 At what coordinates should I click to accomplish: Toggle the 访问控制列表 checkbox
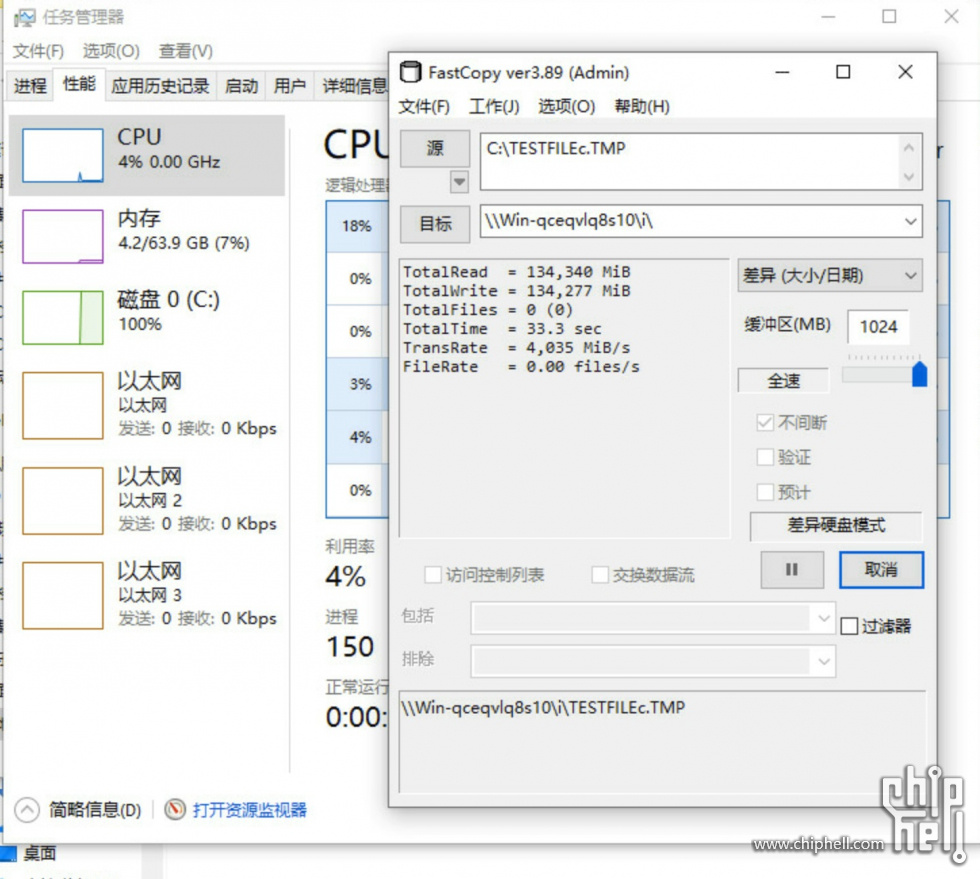tap(432, 575)
